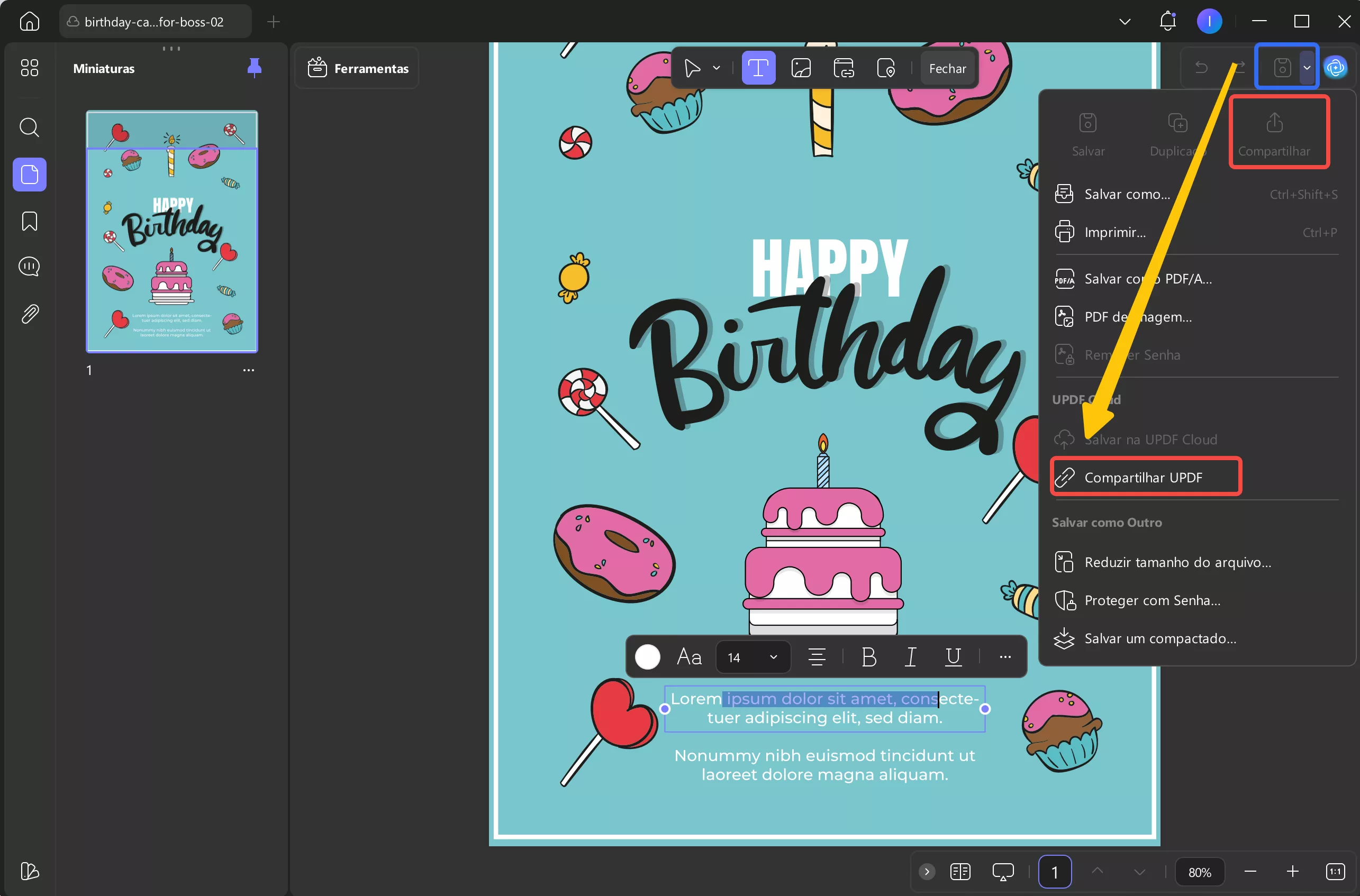The image size is (1360, 896).
Task: Open the comments panel in the sidebar
Action: coord(29,266)
